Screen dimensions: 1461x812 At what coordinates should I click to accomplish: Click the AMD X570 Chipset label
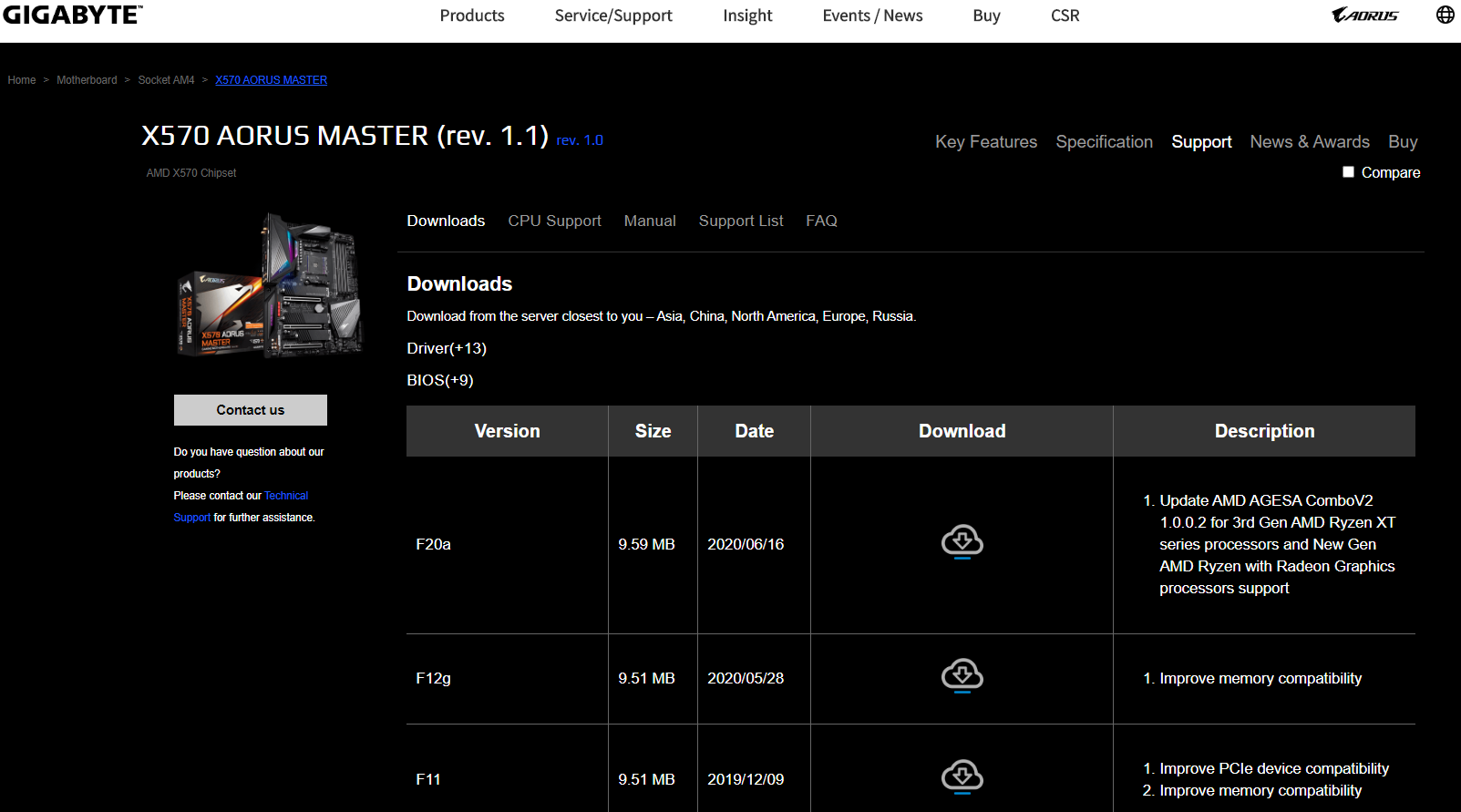tap(191, 173)
